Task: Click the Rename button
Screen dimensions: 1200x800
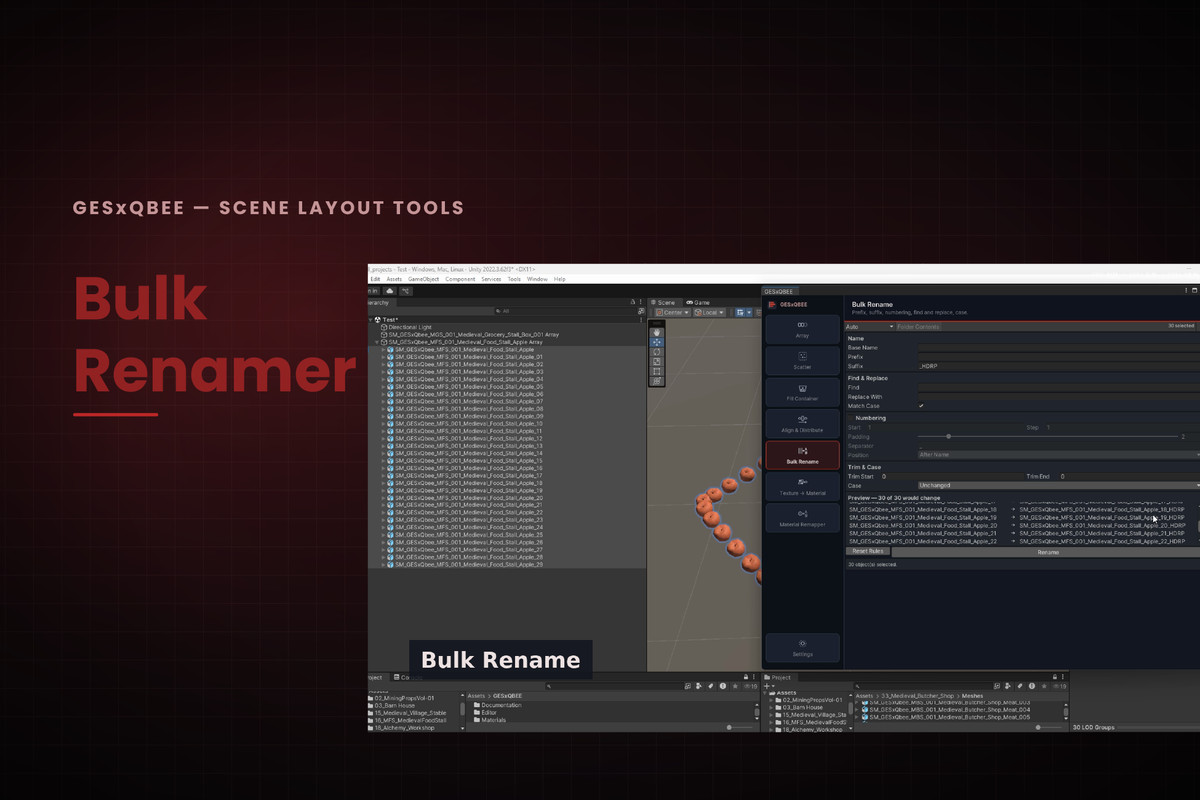Action: [x=1047, y=552]
